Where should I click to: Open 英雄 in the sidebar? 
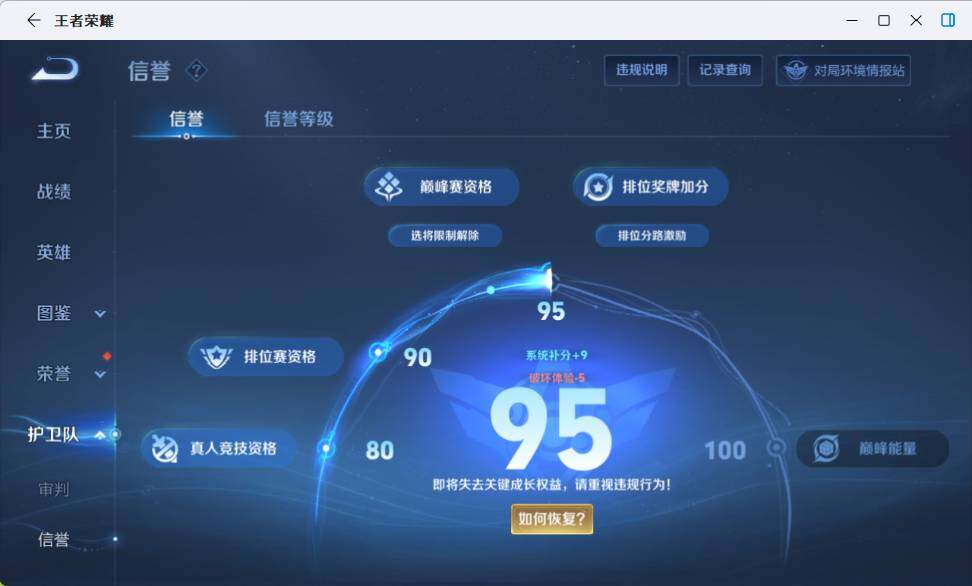click(x=54, y=252)
